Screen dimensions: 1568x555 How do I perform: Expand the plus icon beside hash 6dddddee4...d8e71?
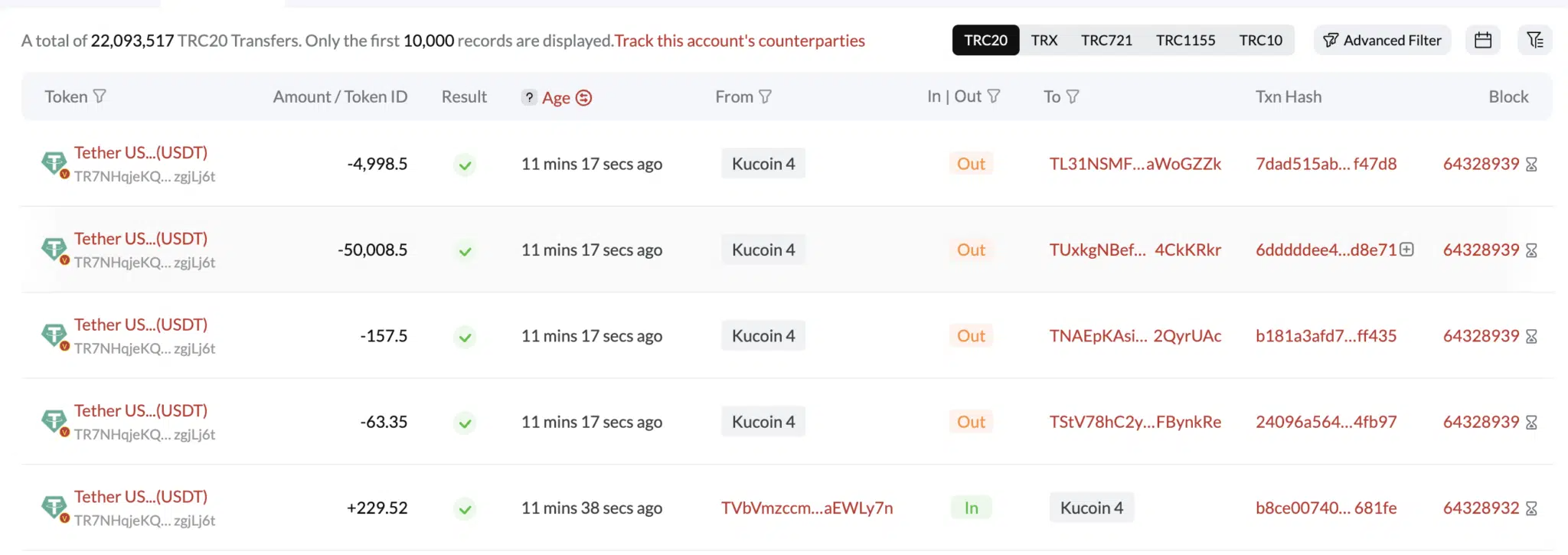click(1407, 250)
